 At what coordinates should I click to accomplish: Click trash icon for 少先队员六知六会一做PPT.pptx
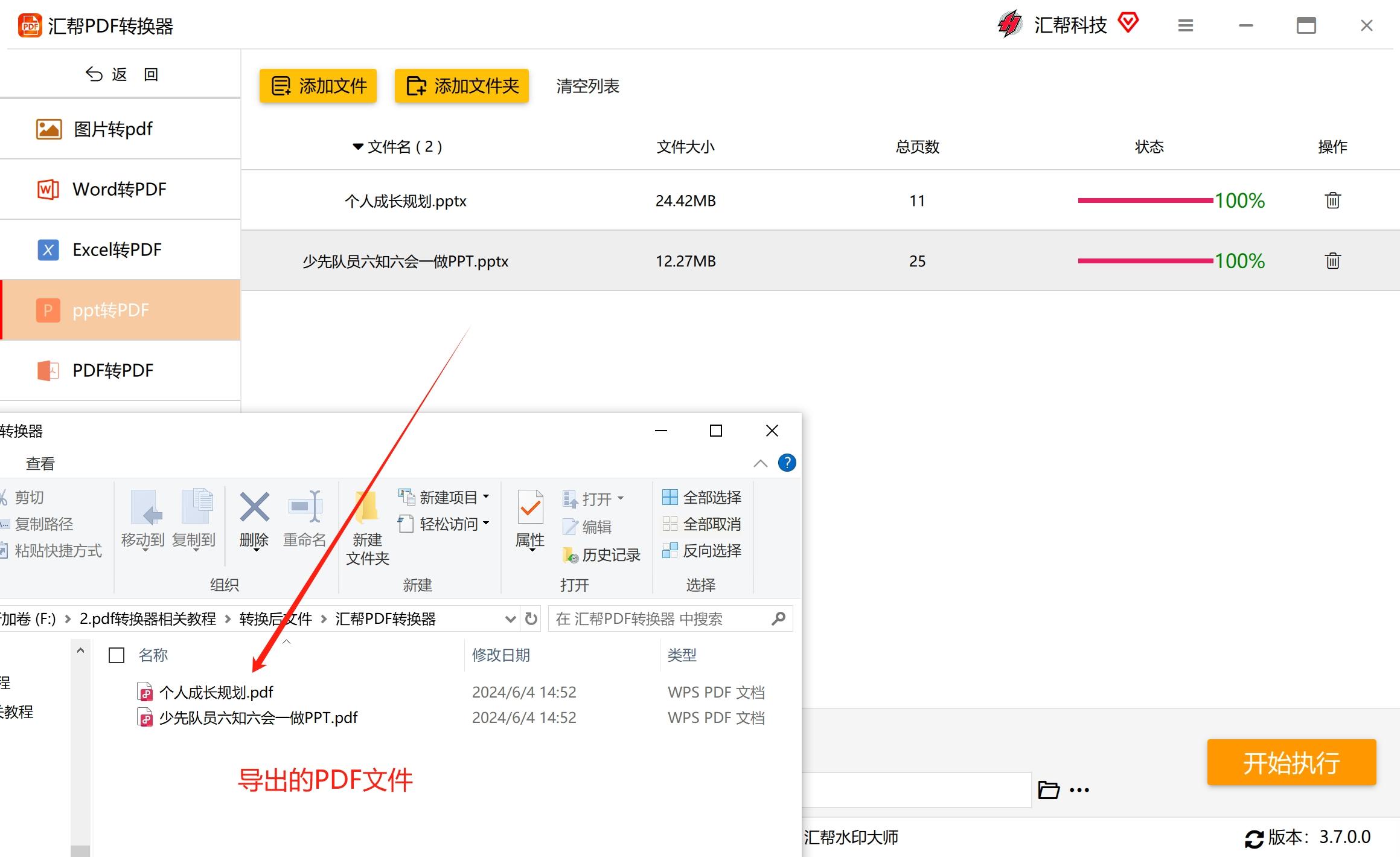(x=1332, y=261)
